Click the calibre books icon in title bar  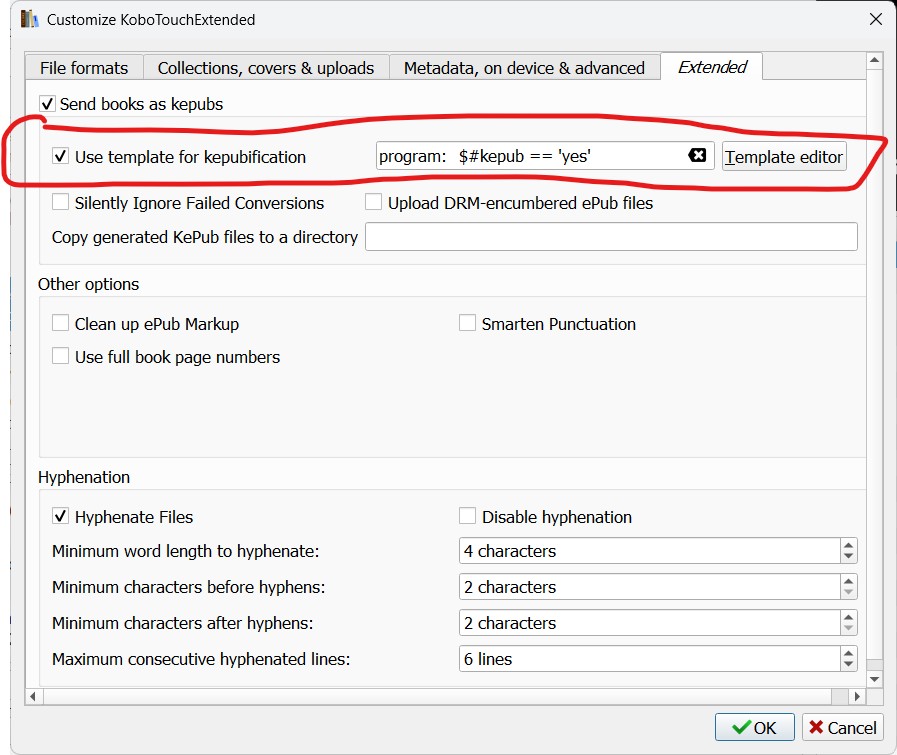tap(30, 19)
